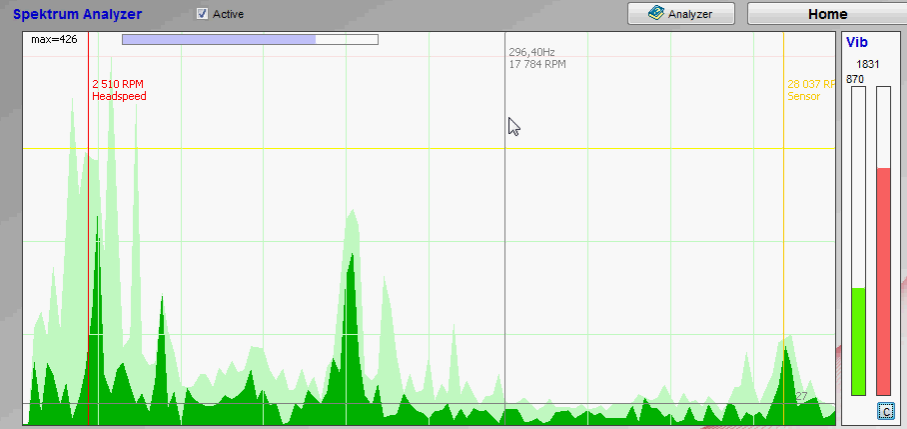907x429 pixels.
Task: Click the Analyzer book icon
Action: 656,14
